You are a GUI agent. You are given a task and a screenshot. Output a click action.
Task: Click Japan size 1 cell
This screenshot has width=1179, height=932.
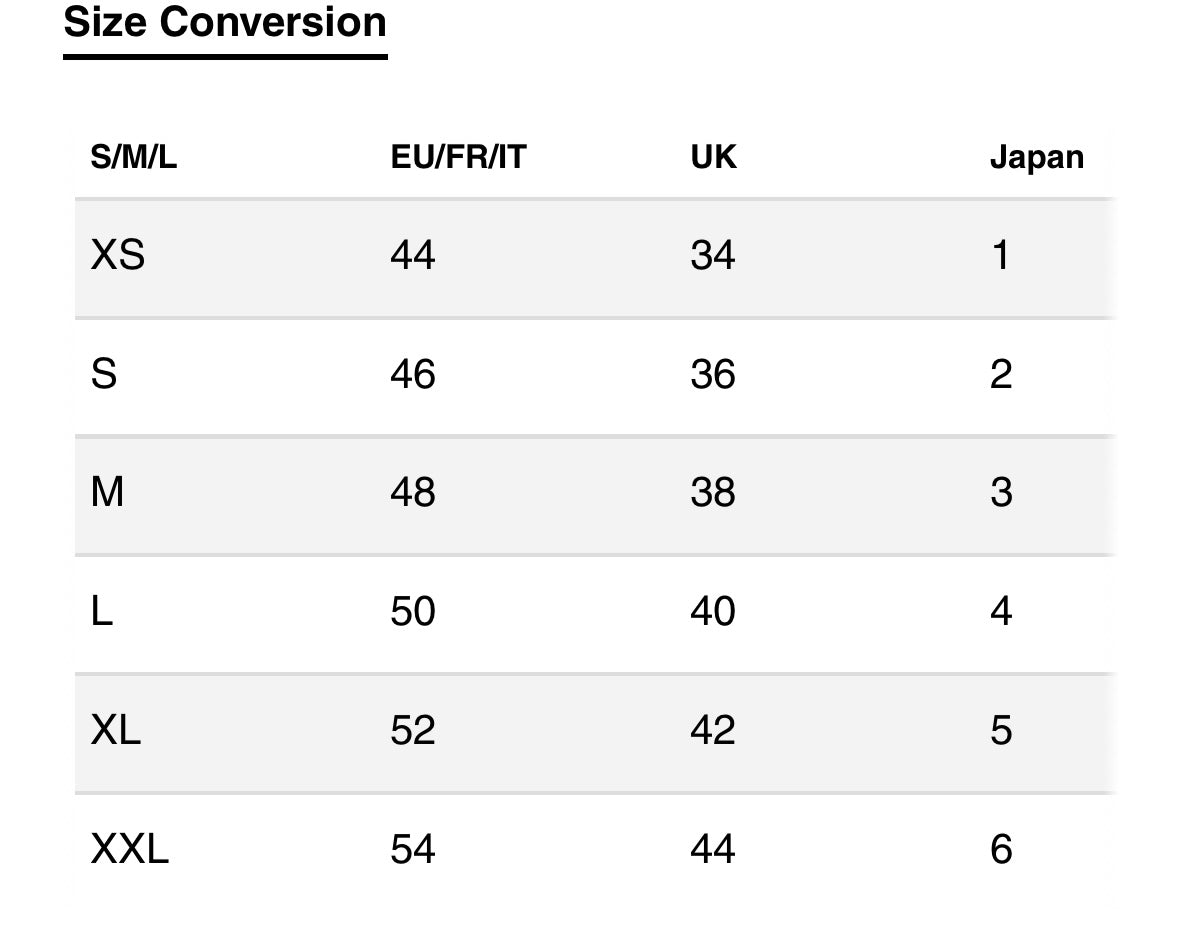(x=1000, y=255)
